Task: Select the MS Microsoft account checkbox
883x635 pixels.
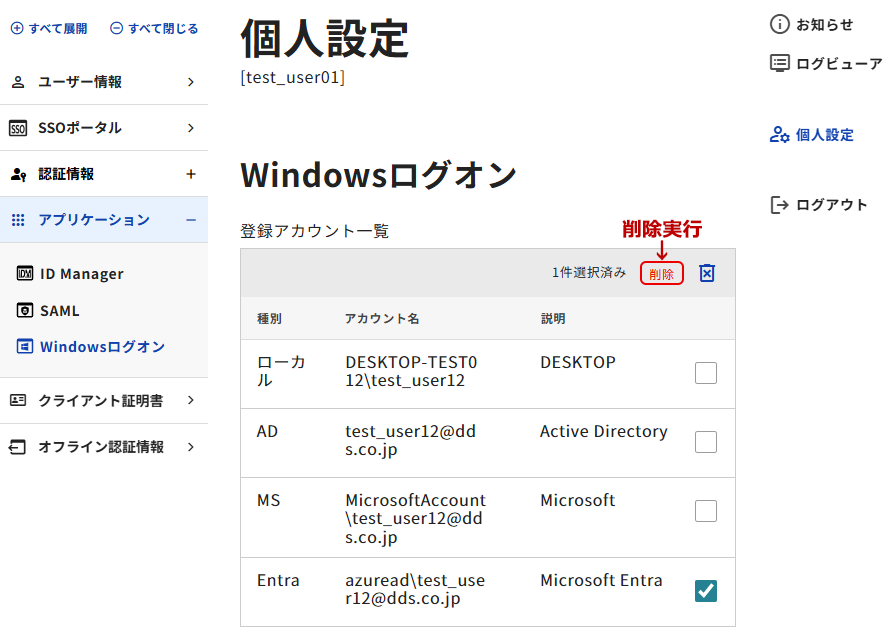Action: coord(706,511)
